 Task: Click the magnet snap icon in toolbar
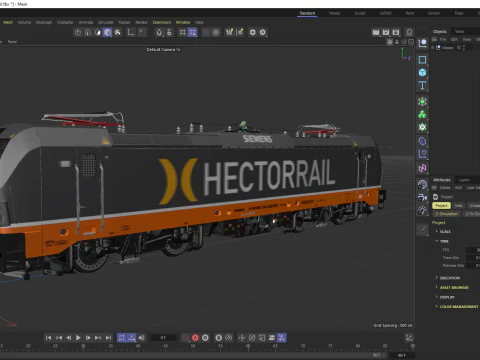(159, 32)
